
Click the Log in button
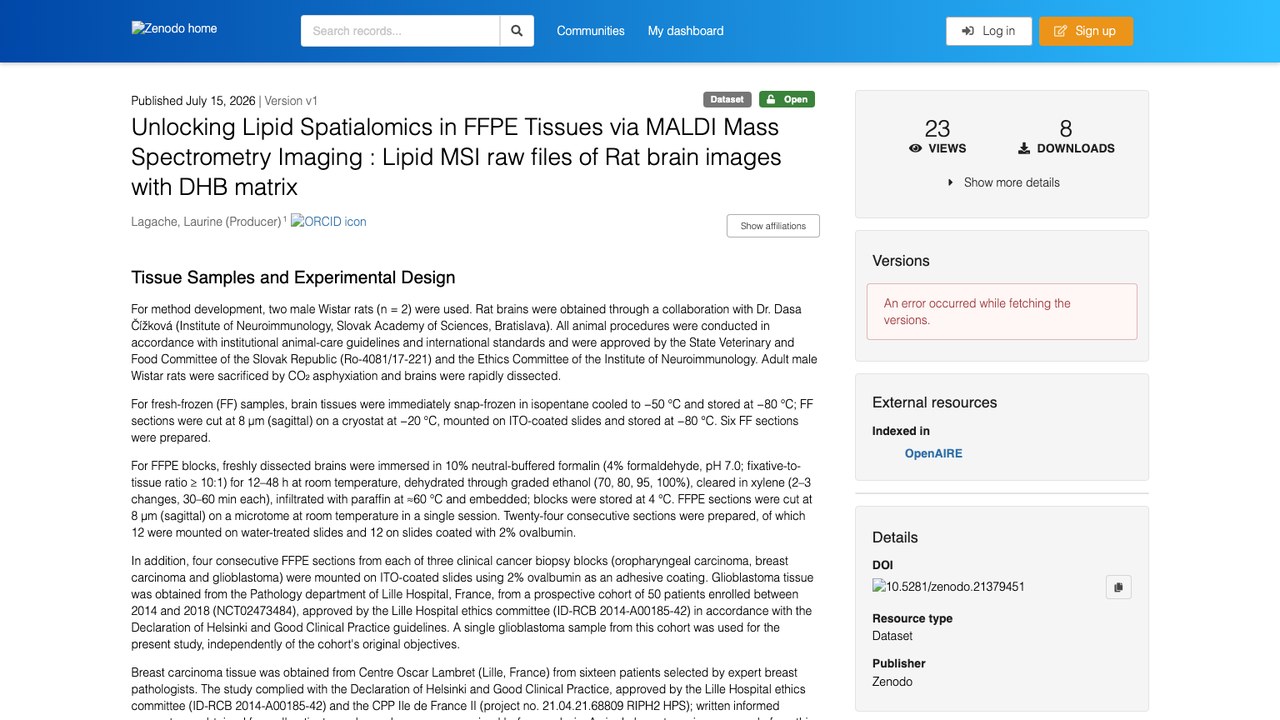tap(989, 31)
